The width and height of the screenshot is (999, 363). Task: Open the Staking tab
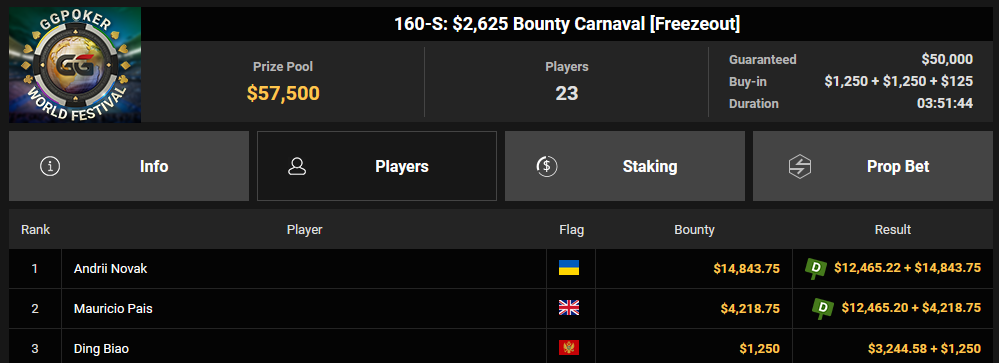625,166
